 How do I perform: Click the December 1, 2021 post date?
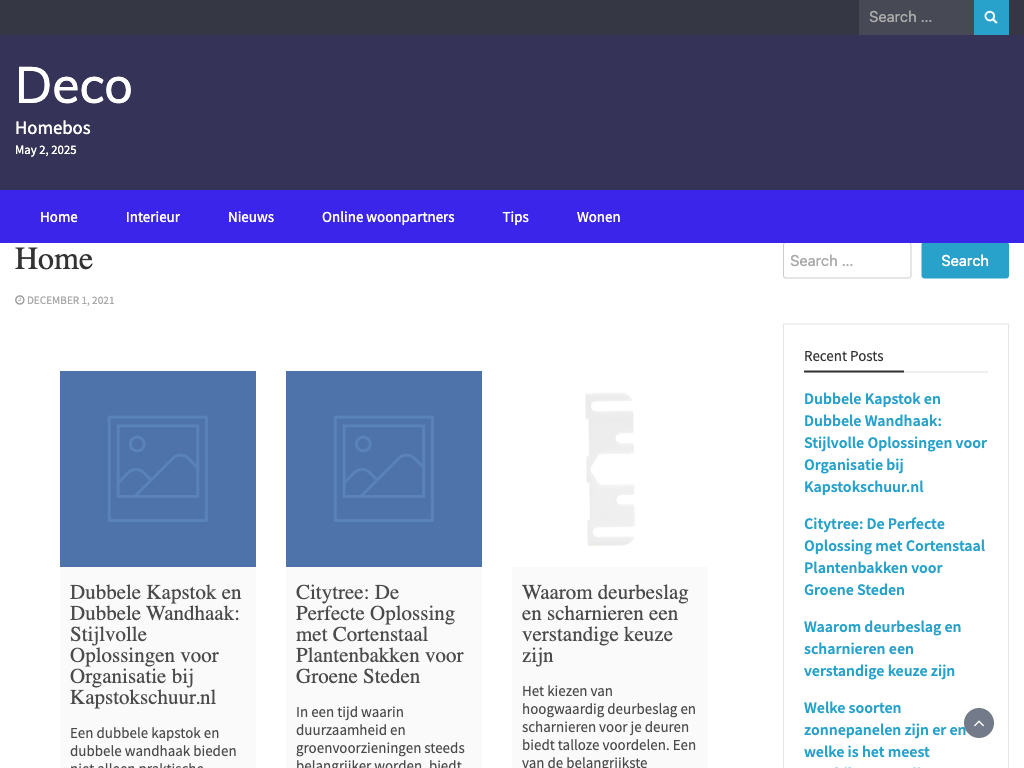point(70,300)
